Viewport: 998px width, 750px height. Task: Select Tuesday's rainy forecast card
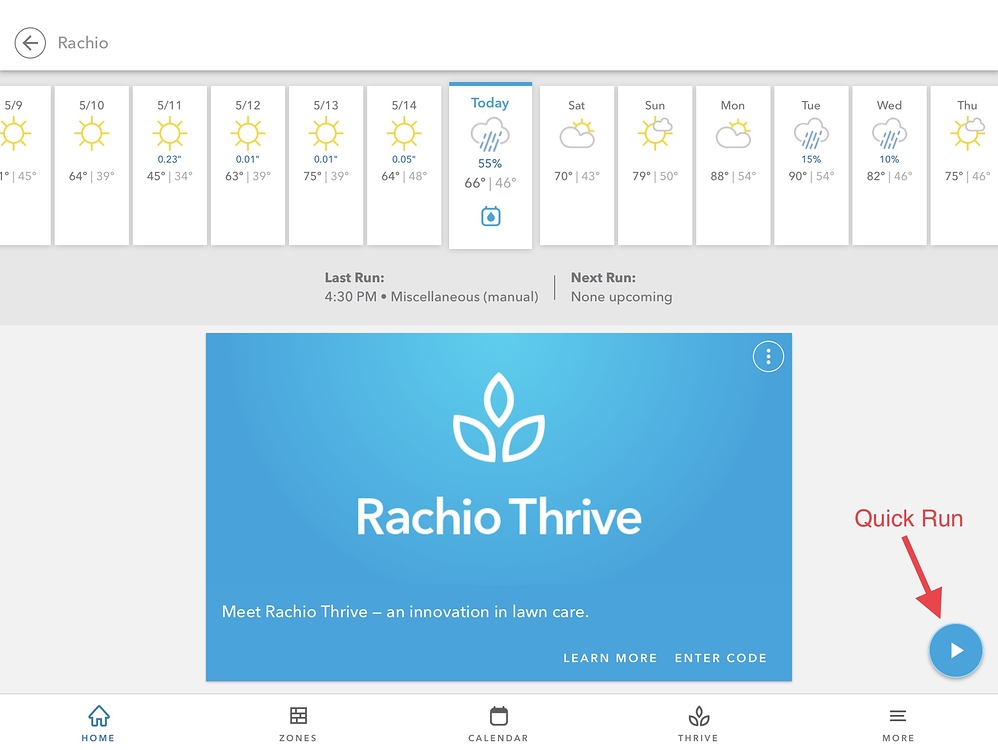(811, 160)
